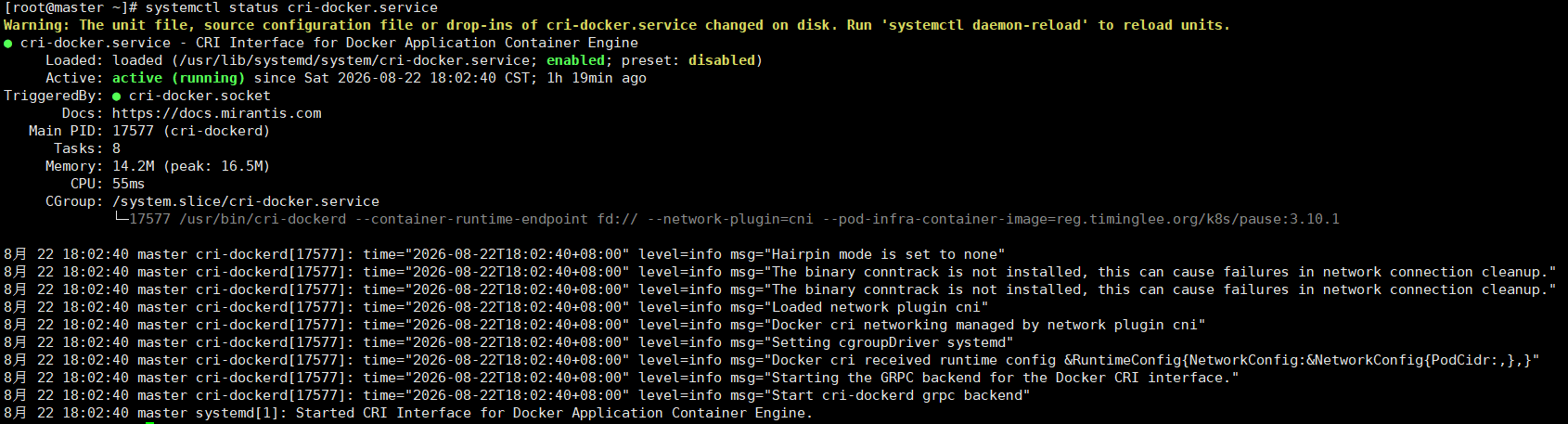The width and height of the screenshot is (1568, 424).
Task: Click the CPU value '55ms'
Action: tap(129, 184)
